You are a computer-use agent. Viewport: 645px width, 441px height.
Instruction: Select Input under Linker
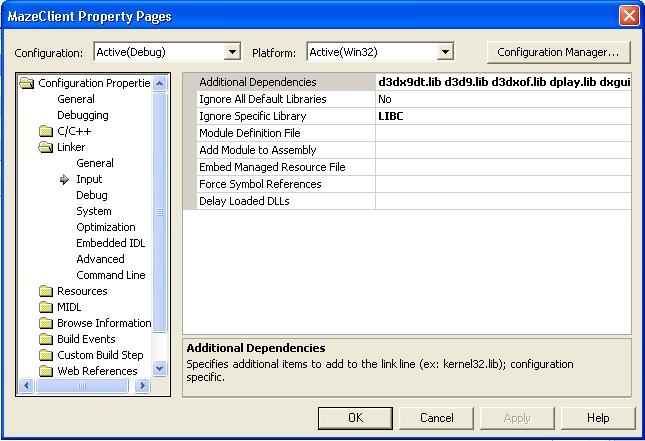89,179
